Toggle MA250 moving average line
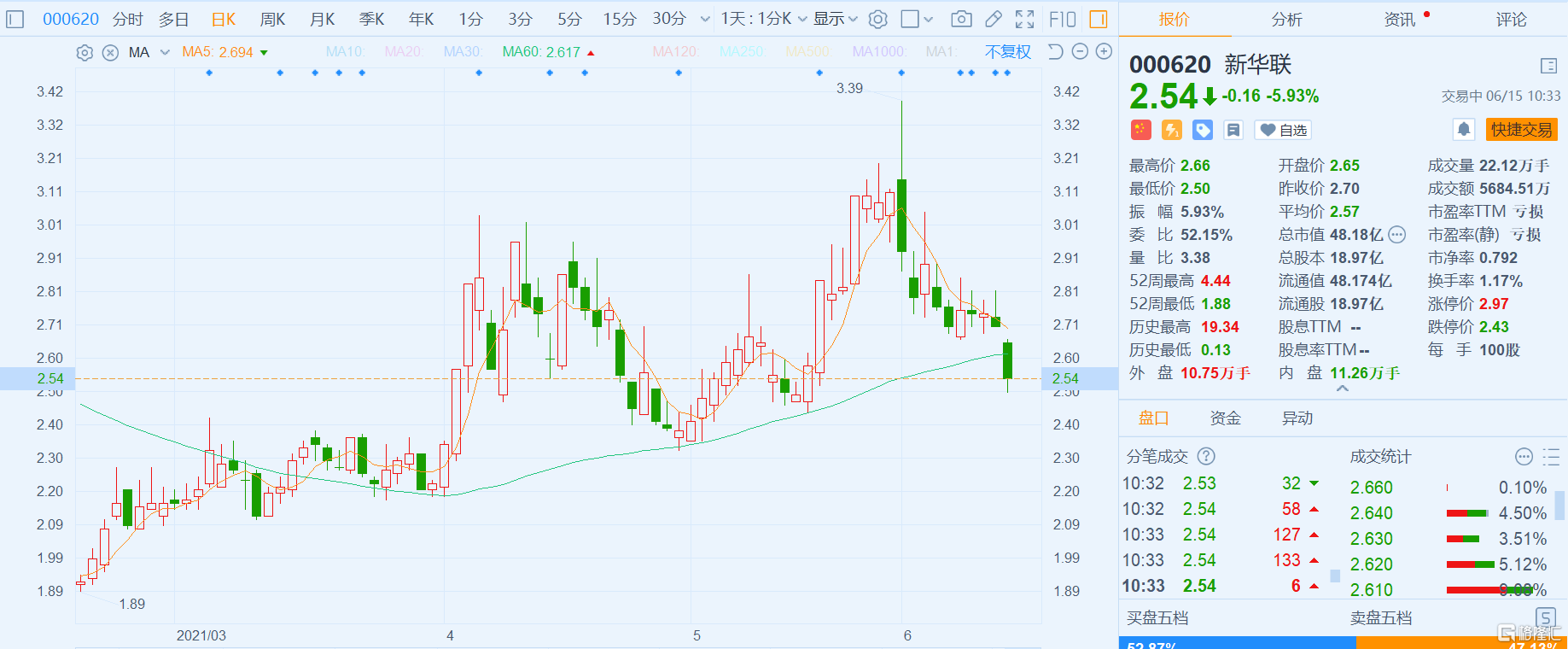The width and height of the screenshot is (1568, 649). pos(741,52)
